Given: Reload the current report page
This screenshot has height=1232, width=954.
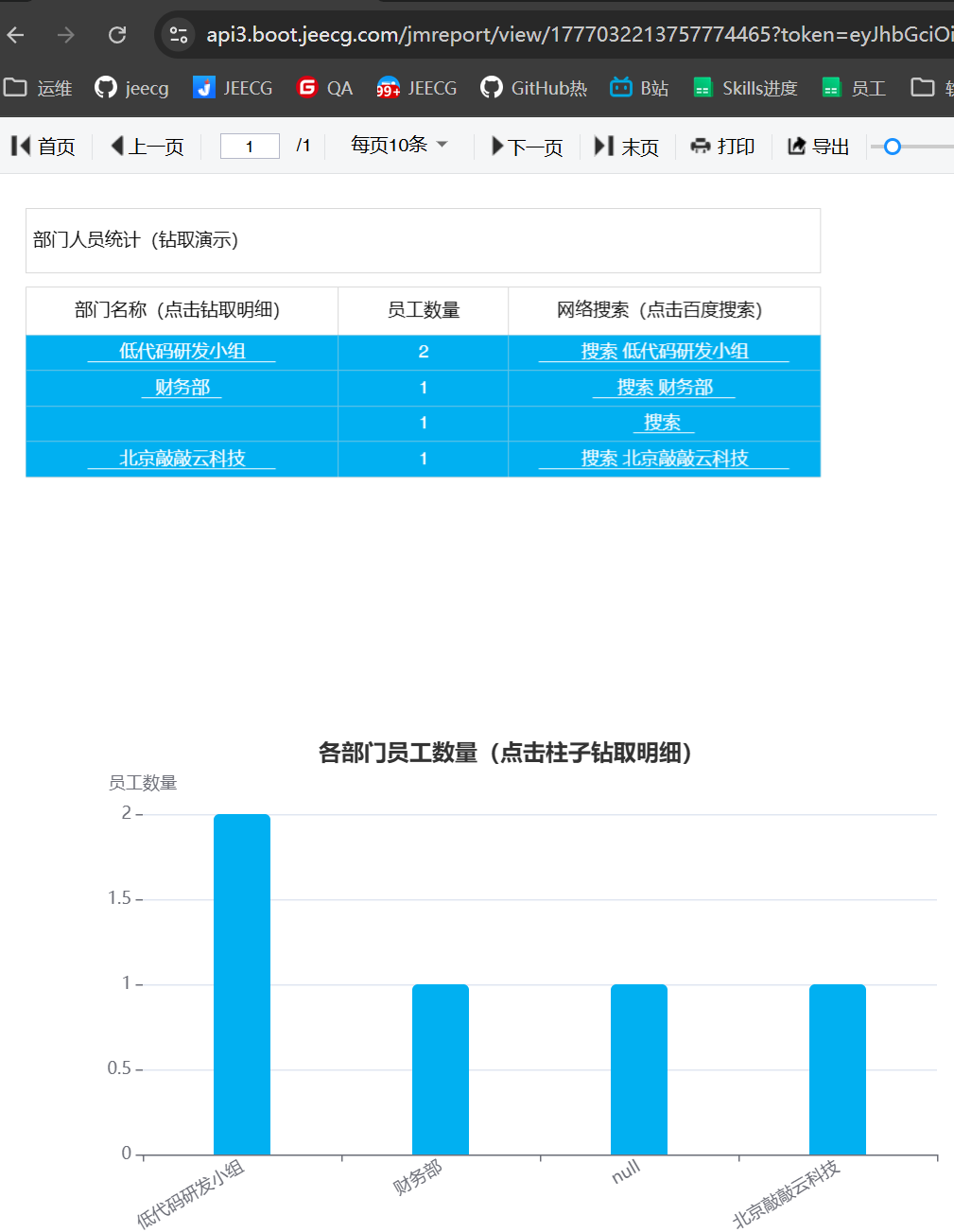Looking at the screenshot, I should tap(116, 34).
